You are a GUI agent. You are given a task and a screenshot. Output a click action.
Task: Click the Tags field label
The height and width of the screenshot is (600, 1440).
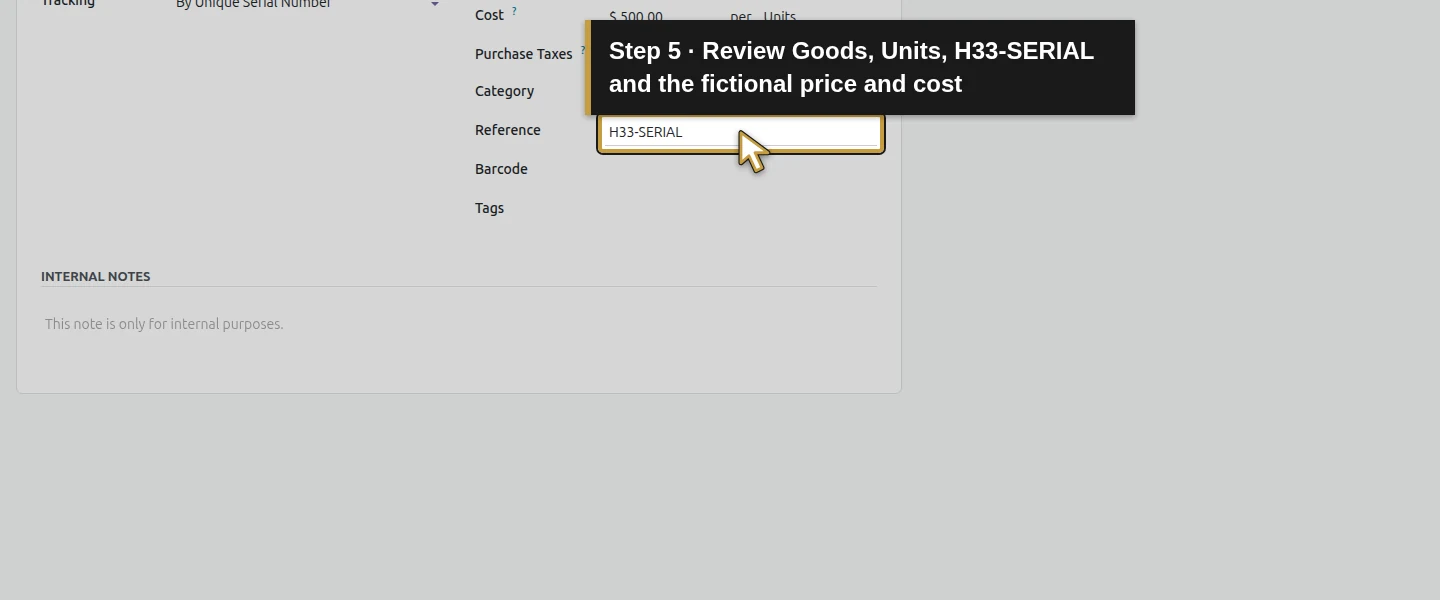[489, 208]
